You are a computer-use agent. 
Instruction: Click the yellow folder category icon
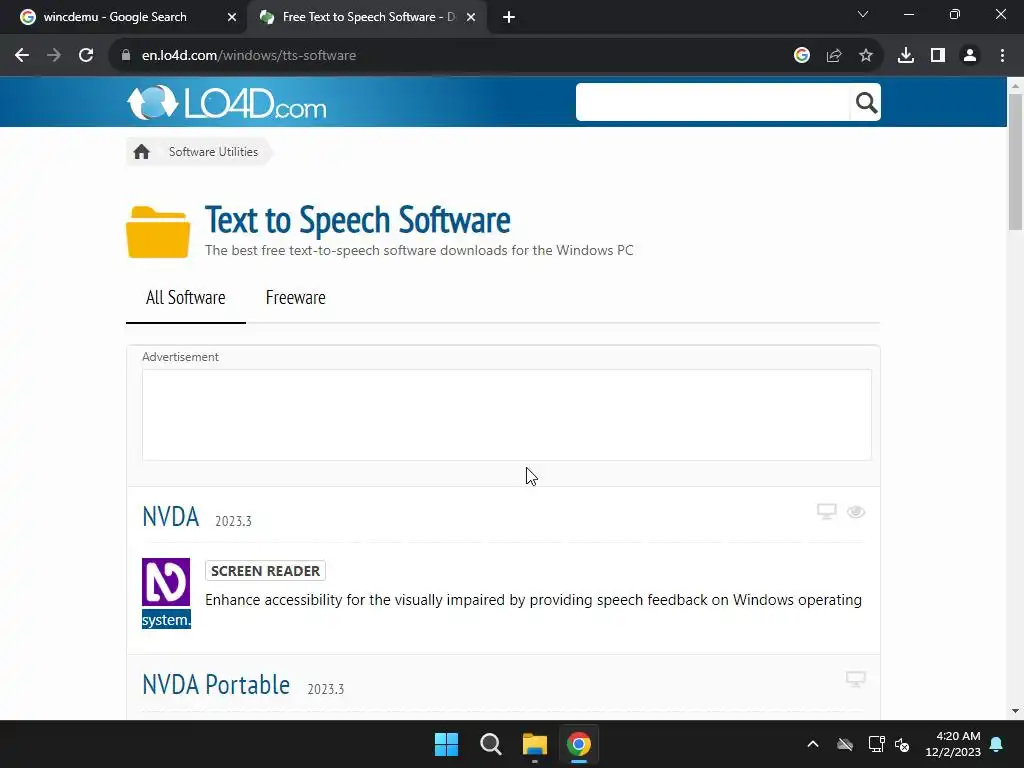tap(158, 232)
